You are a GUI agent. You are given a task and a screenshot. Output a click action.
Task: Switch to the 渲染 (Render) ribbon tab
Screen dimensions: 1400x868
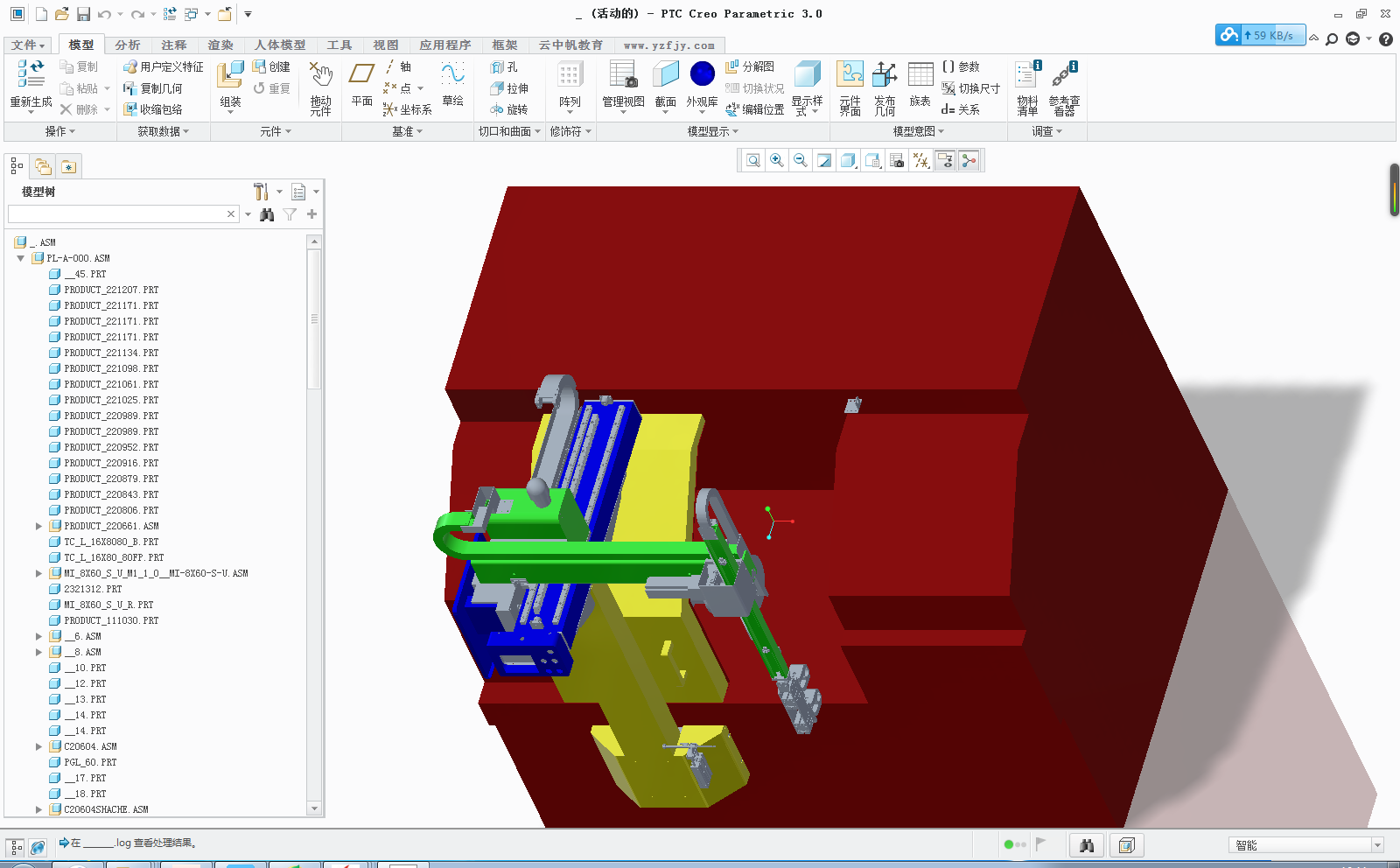[x=220, y=45]
